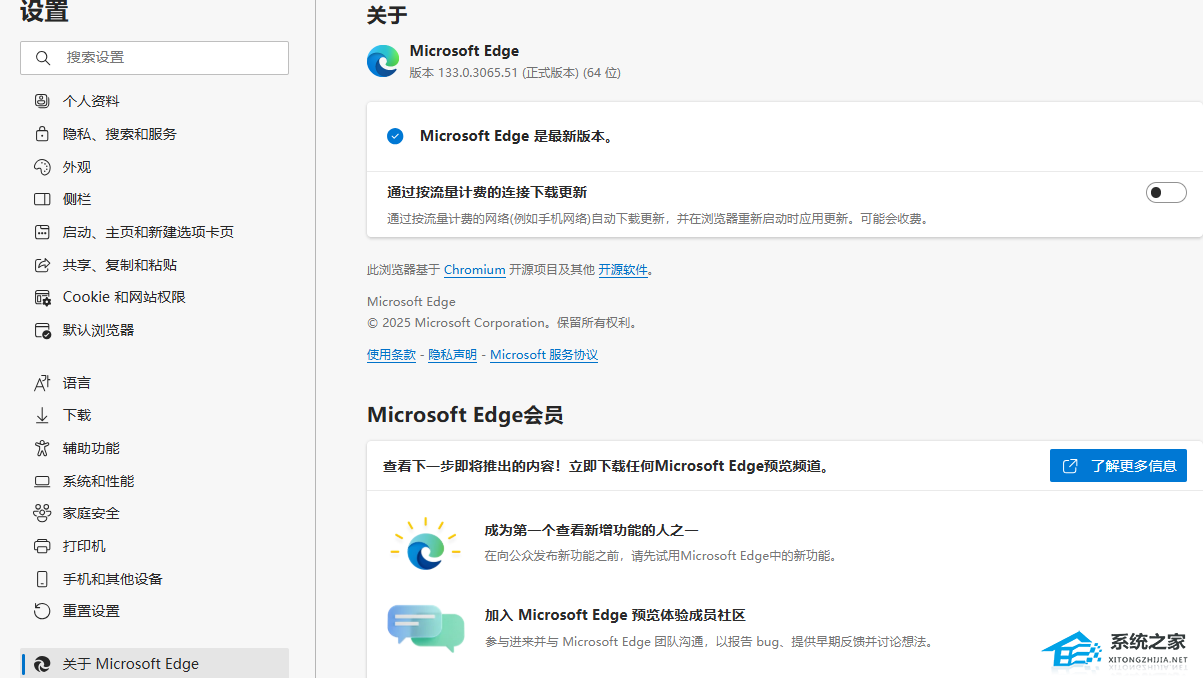Open the Chromium project link
Image resolution: width=1203 pixels, height=678 pixels.
coord(474,269)
